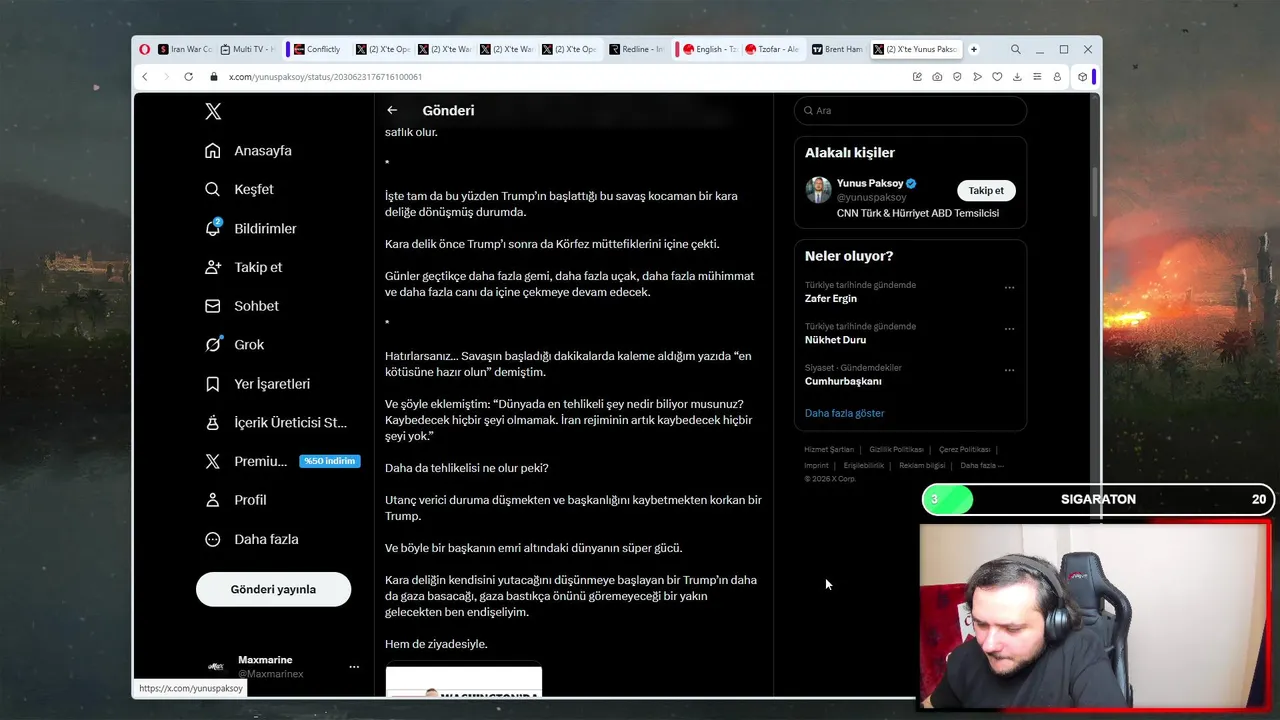This screenshot has width=1280, height=720.
Task: Click the browser back arrow
Action: pos(145,77)
